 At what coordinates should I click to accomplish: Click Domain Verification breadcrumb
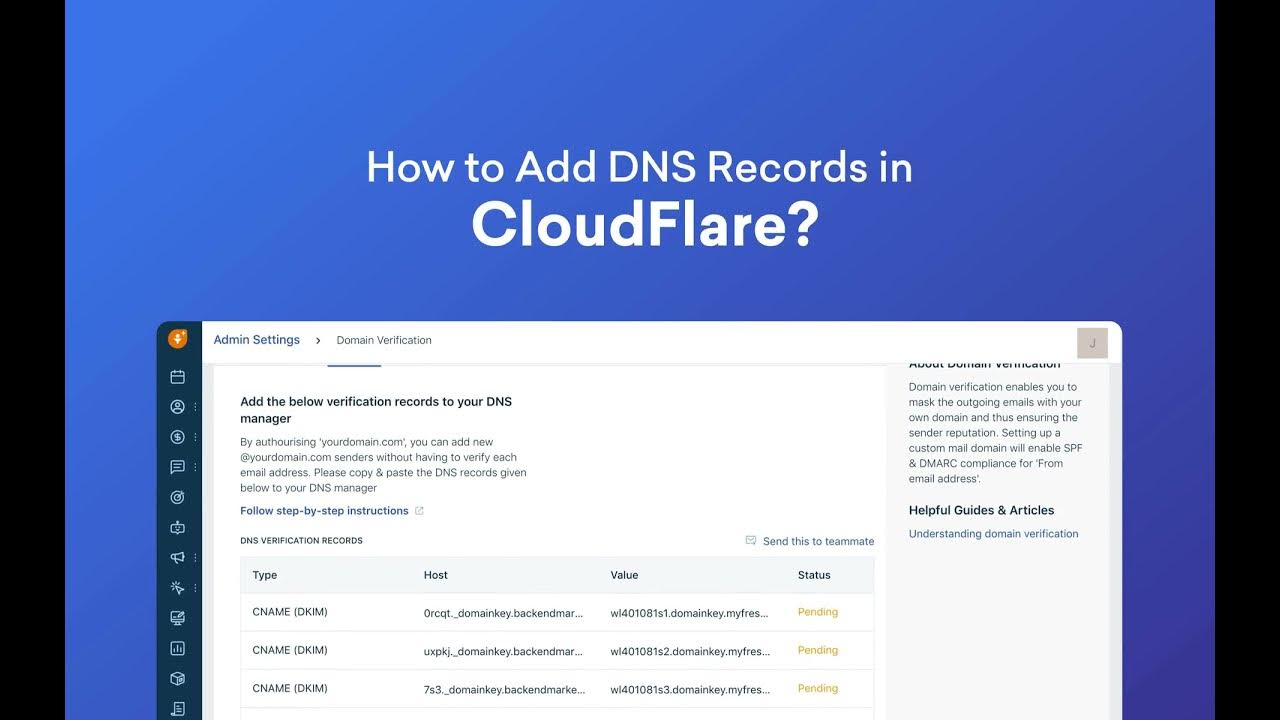click(384, 340)
